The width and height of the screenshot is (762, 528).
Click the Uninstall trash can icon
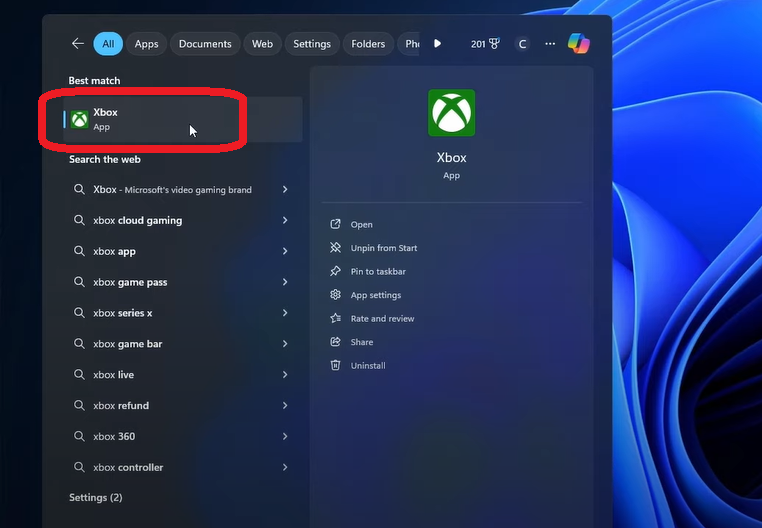(x=335, y=365)
